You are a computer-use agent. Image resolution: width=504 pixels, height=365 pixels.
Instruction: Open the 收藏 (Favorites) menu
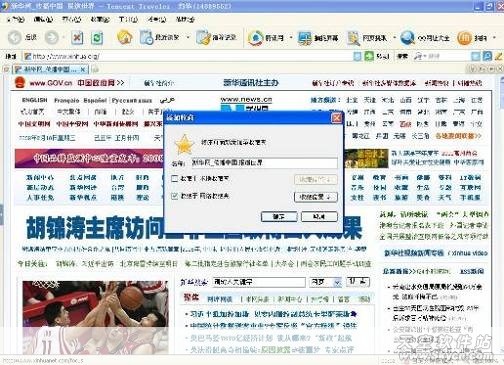(100, 20)
